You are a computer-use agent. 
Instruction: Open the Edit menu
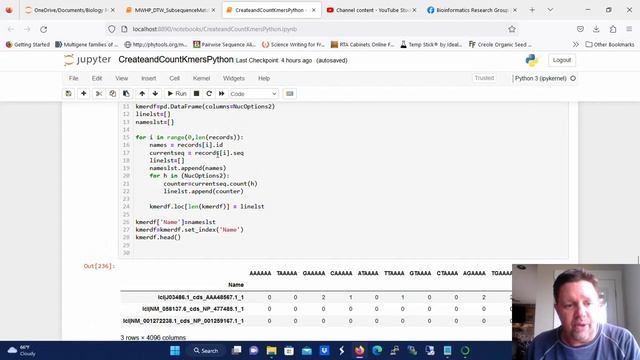tap(97, 78)
